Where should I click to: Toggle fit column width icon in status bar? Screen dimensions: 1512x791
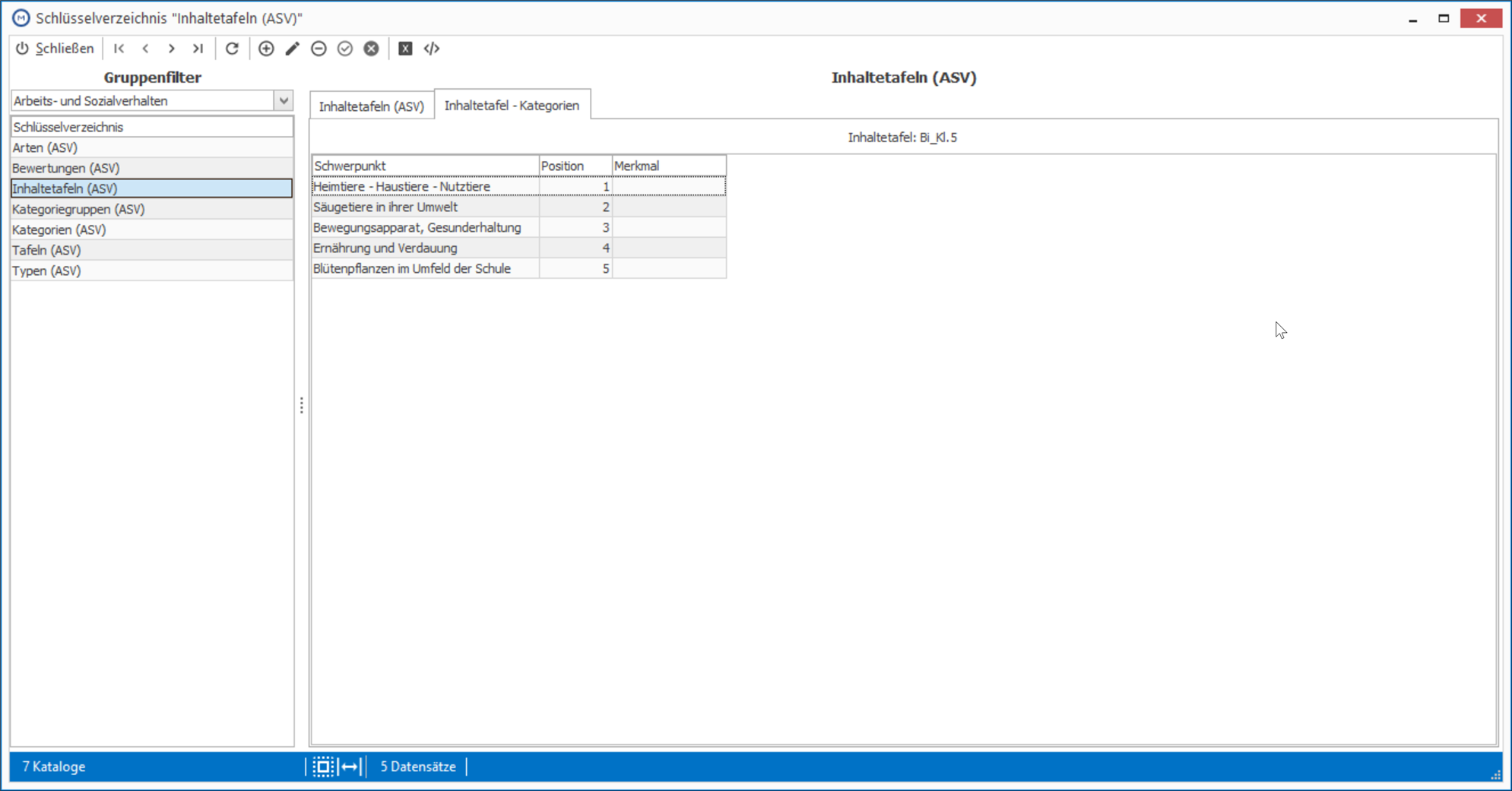pos(350,767)
